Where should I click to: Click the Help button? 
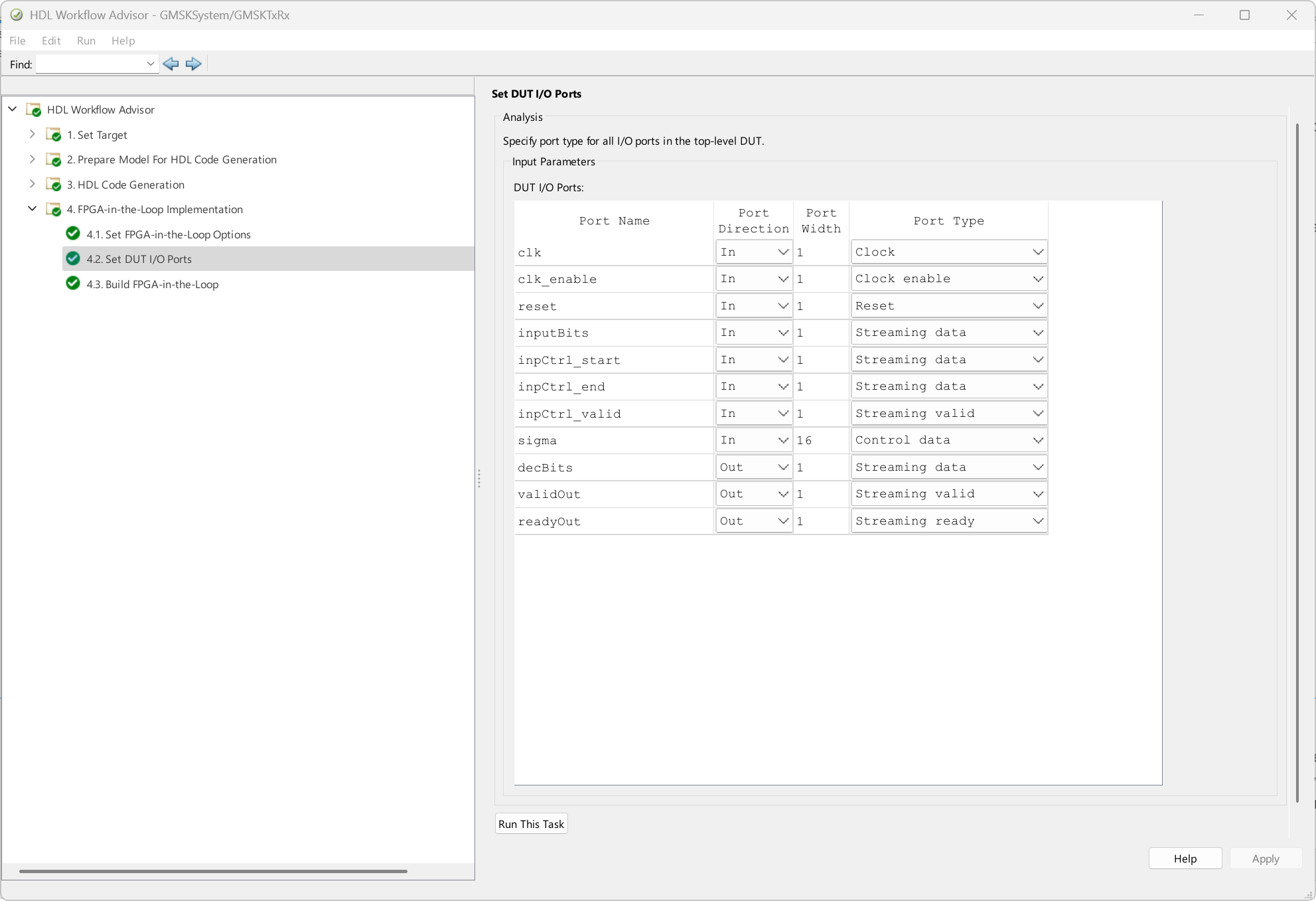1185,859
